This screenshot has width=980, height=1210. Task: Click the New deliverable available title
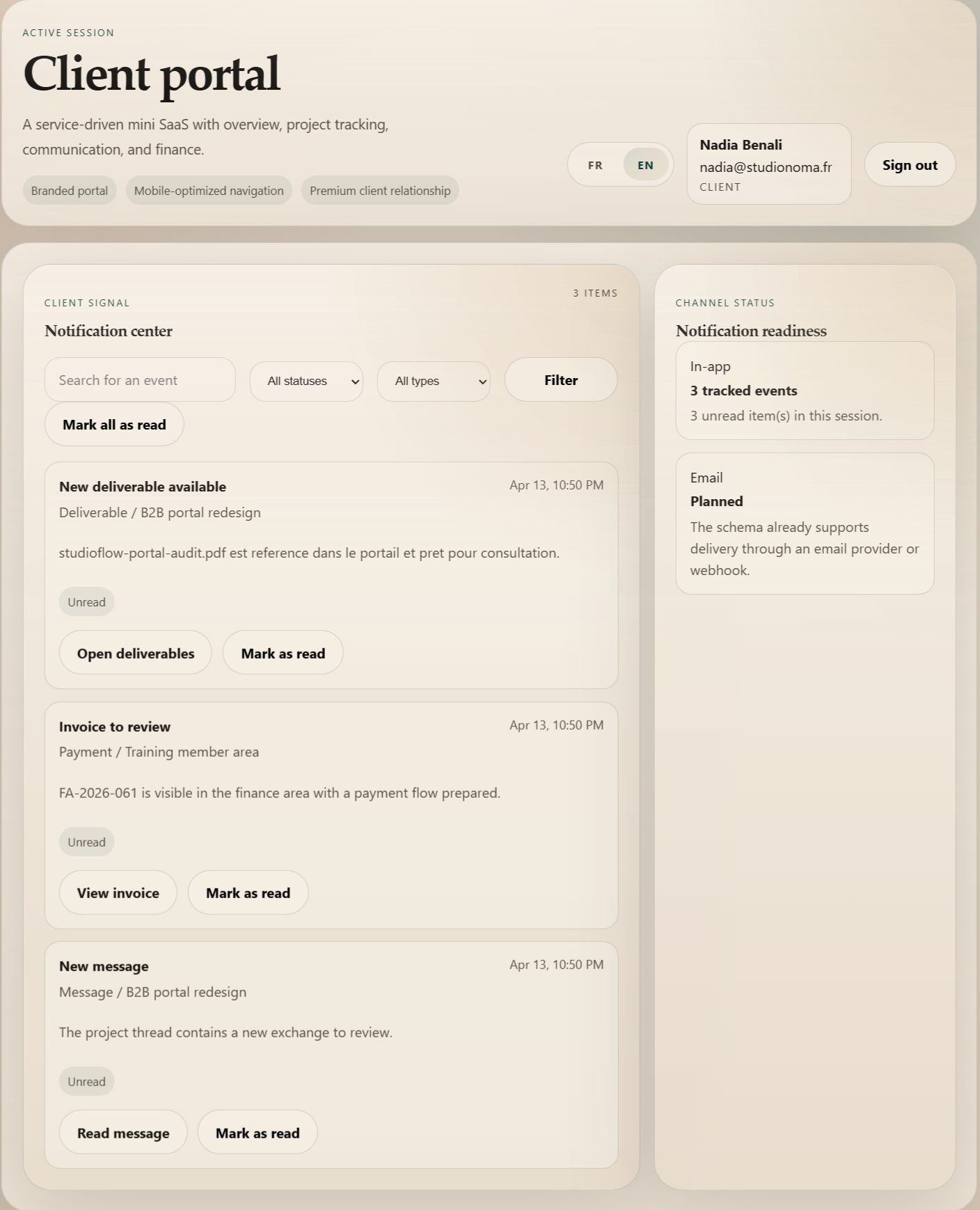pyautogui.click(x=143, y=487)
